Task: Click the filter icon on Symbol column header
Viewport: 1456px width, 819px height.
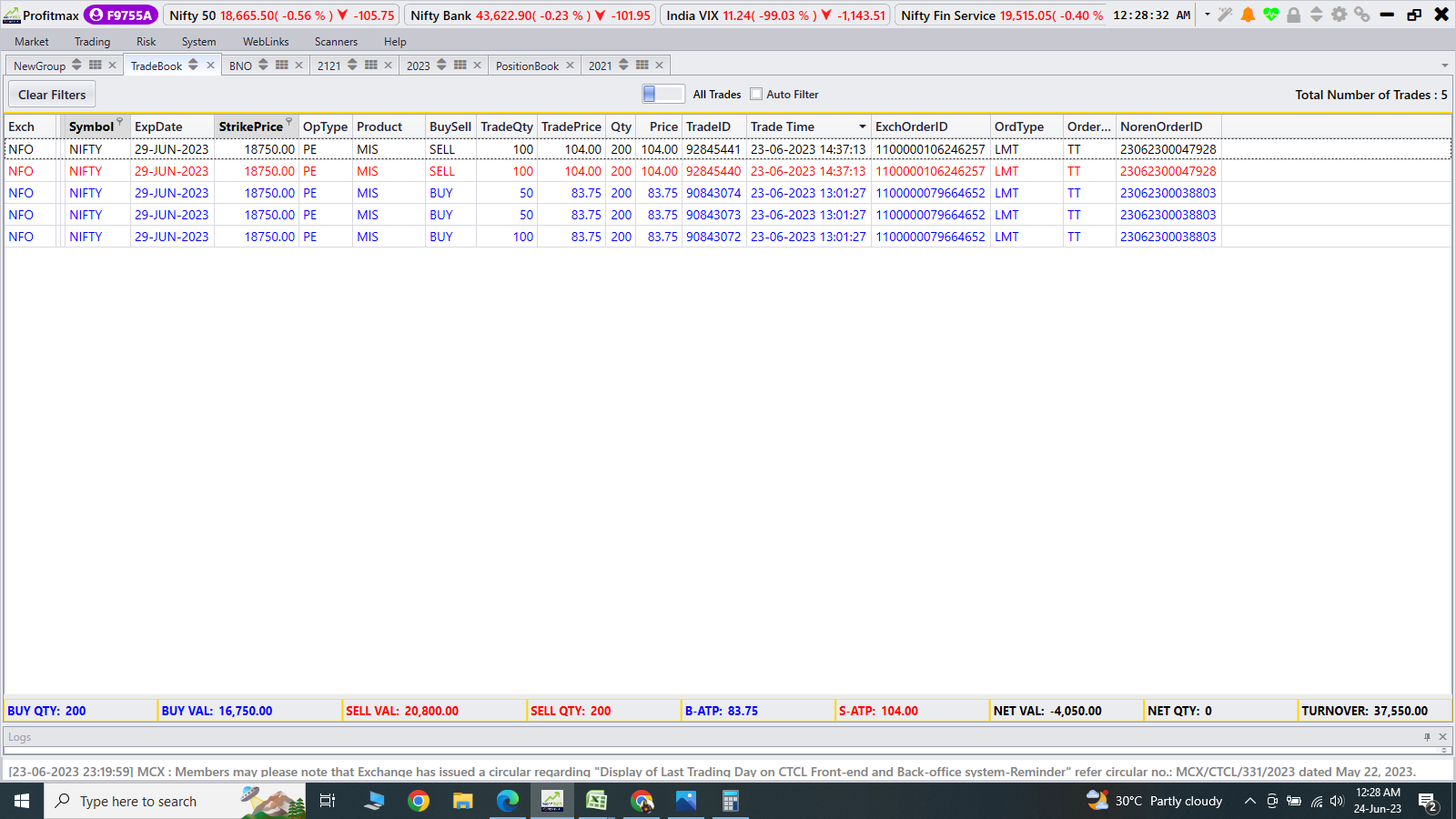Action: click(119, 121)
